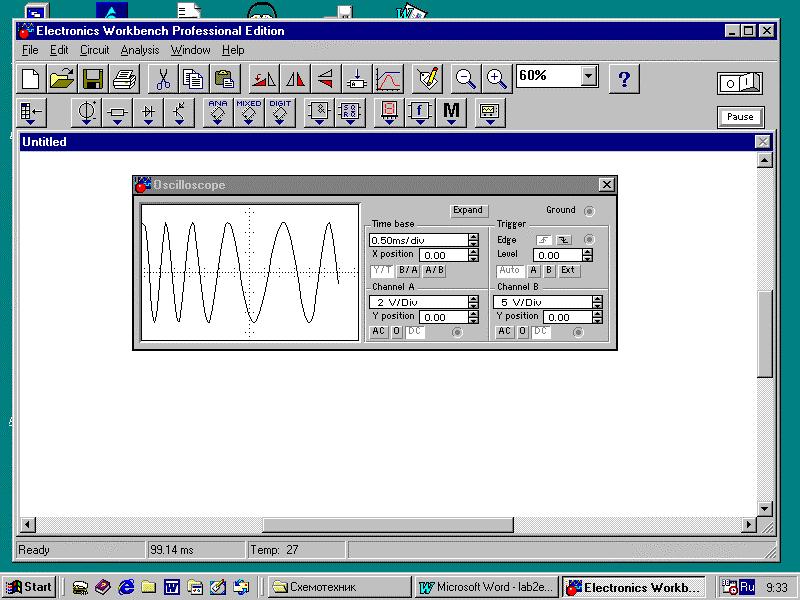
Task: Decrease Channel B V/Div stepper
Action: pos(597,306)
